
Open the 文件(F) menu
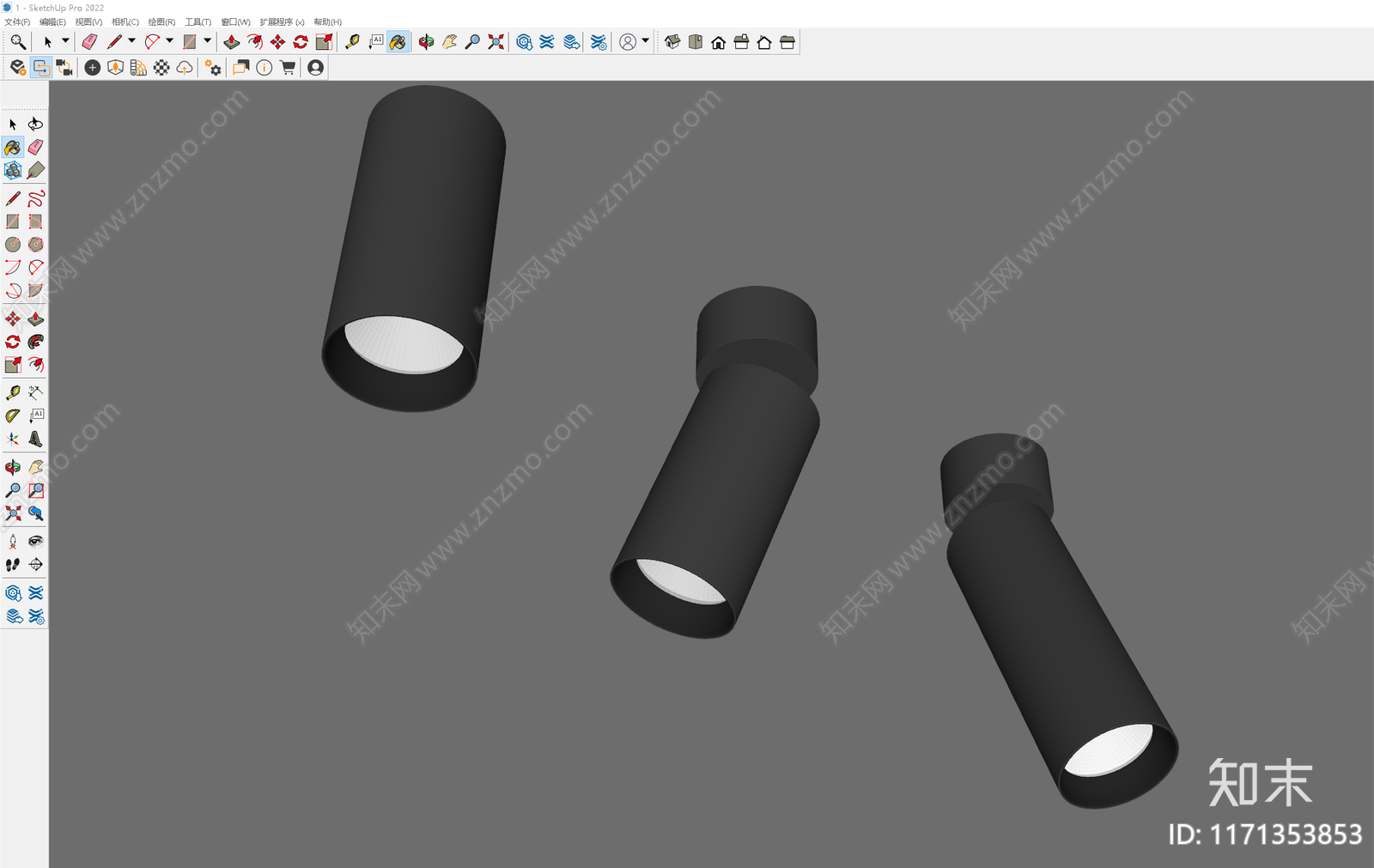coord(17,22)
